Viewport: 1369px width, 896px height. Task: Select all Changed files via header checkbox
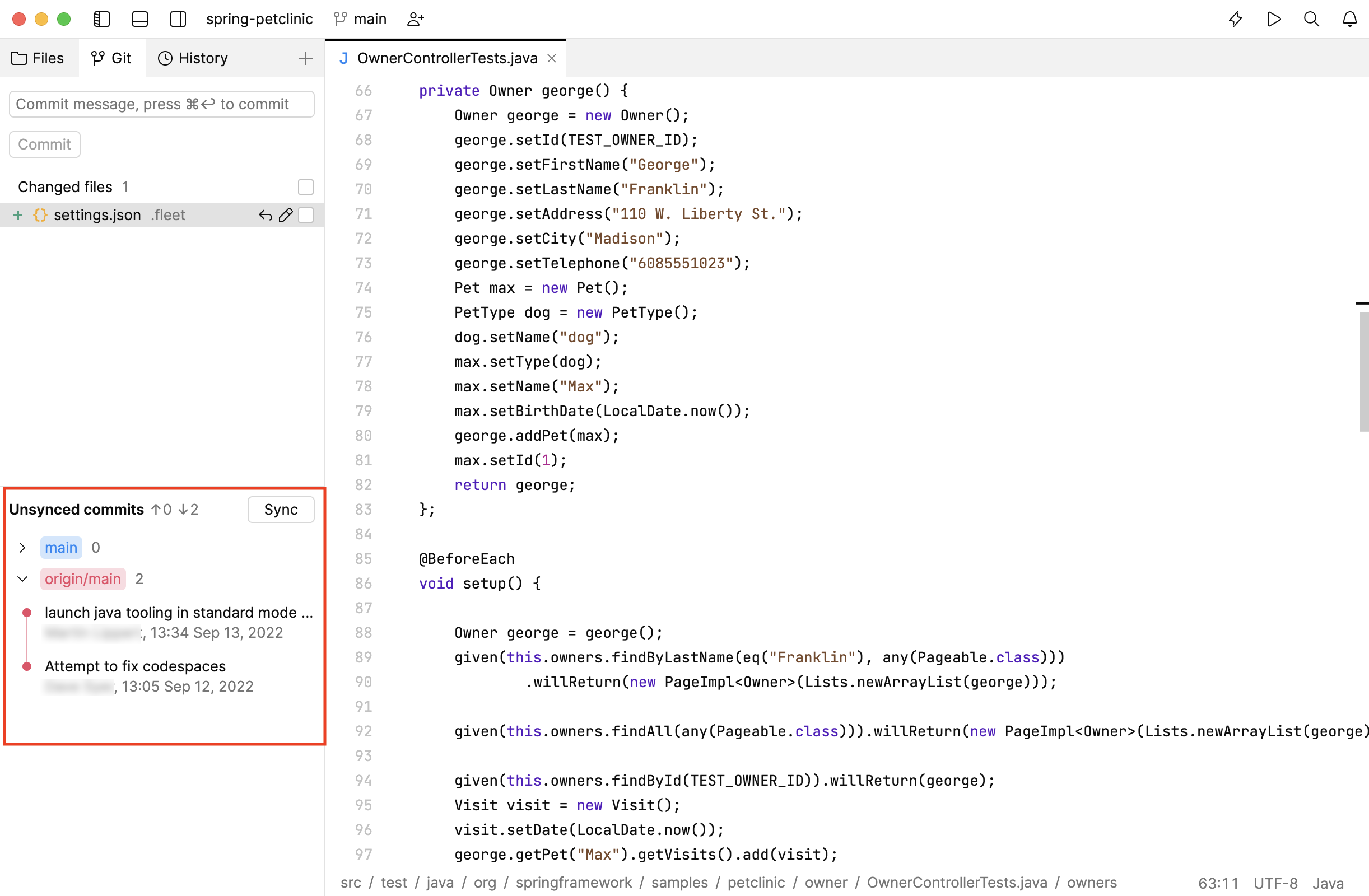[x=305, y=186]
